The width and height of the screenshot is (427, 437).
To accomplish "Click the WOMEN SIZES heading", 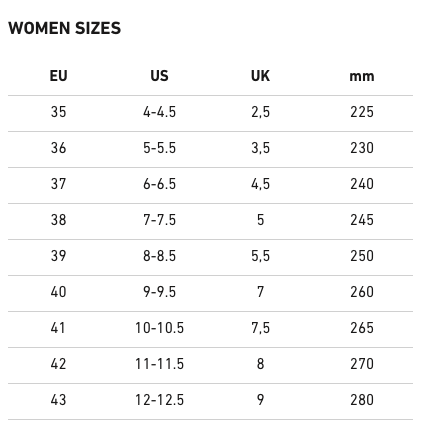I will [64, 28].
